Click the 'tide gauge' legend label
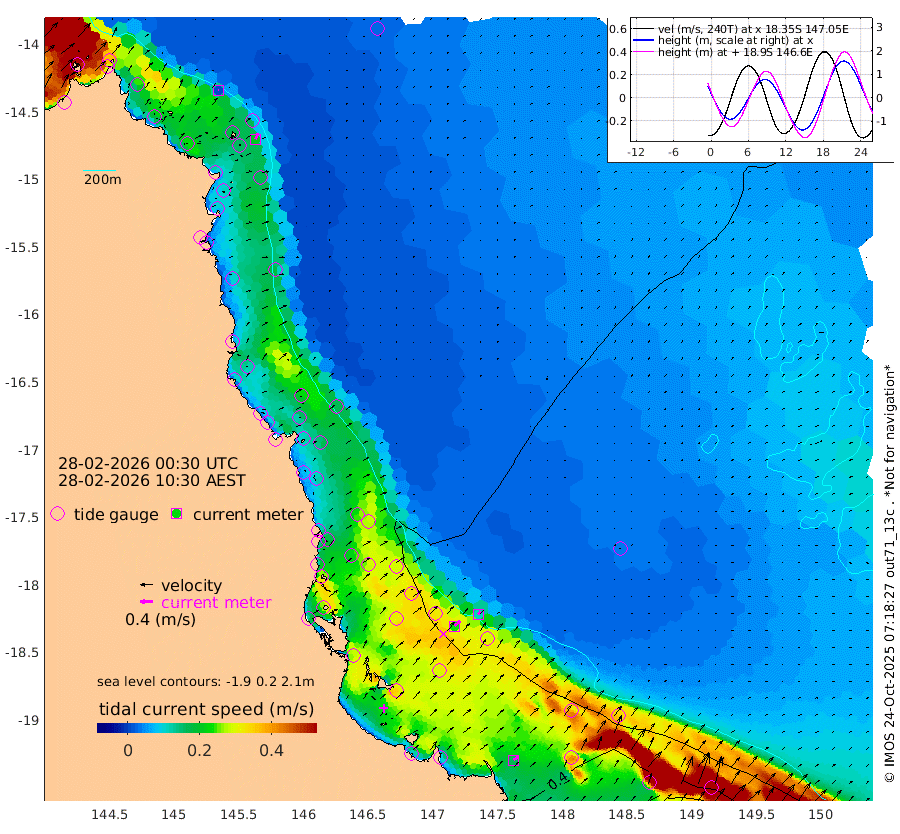 coord(116,514)
